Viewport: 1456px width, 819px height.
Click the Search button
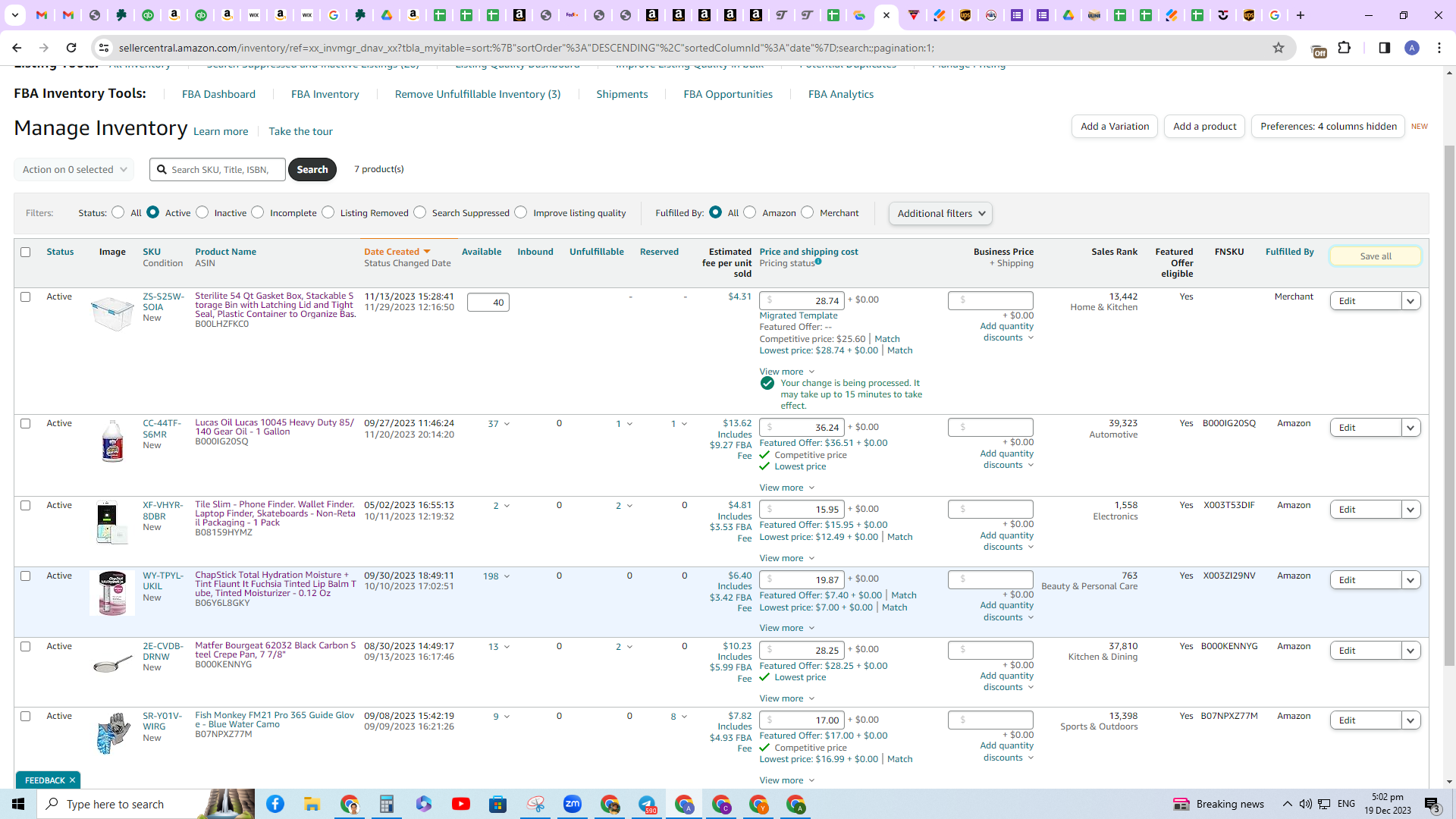312,169
